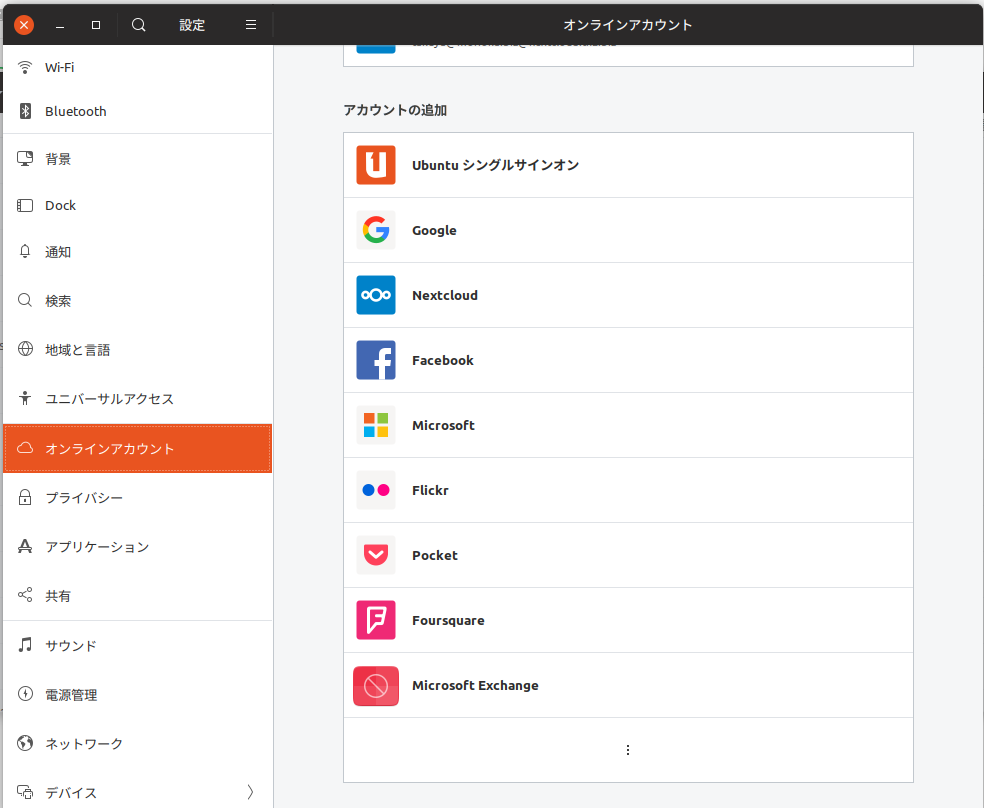This screenshot has height=808, width=984.
Task: Click the 電源管理 power icon
Action: pos(25,694)
